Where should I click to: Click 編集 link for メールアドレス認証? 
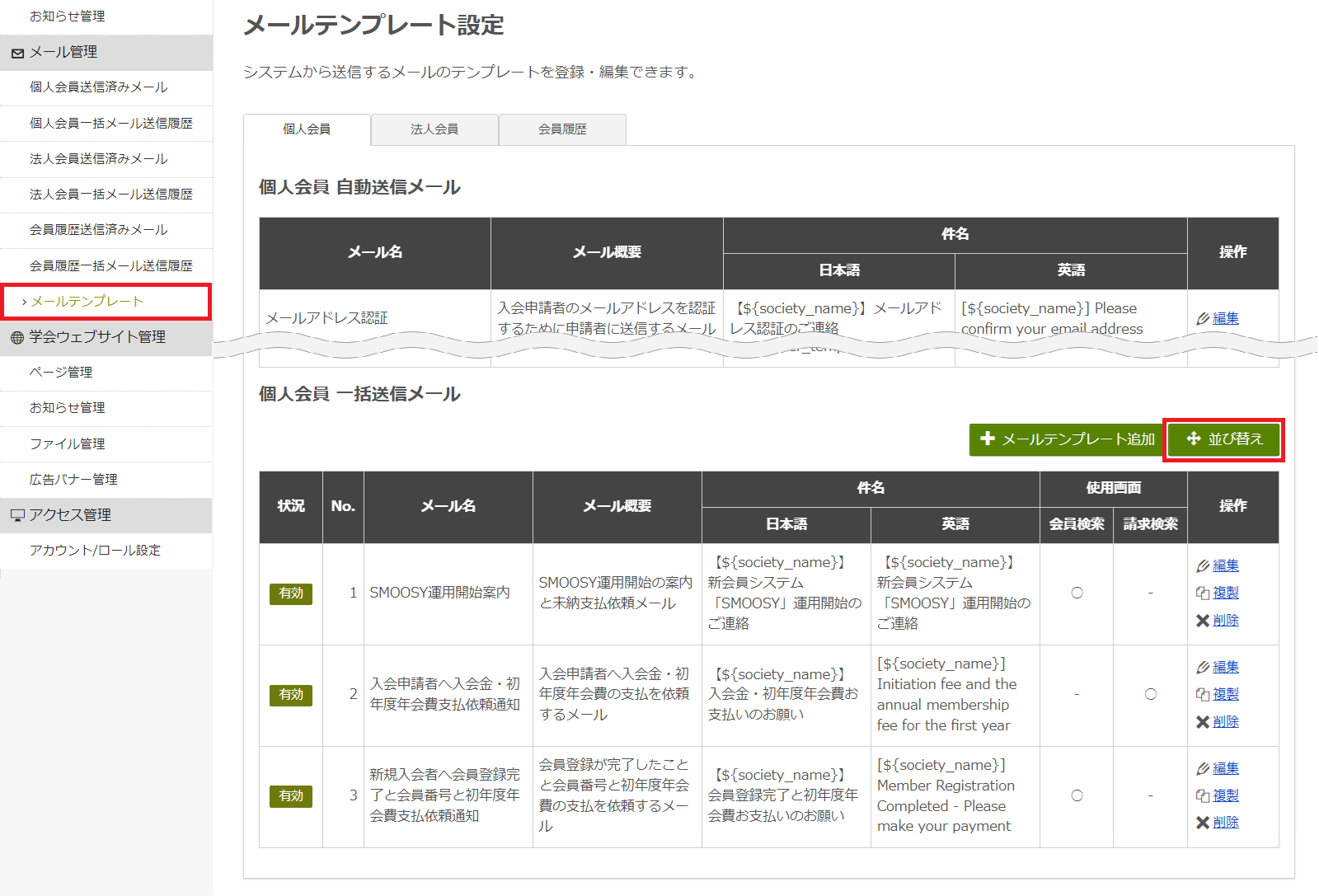click(x=1226, y=318)
